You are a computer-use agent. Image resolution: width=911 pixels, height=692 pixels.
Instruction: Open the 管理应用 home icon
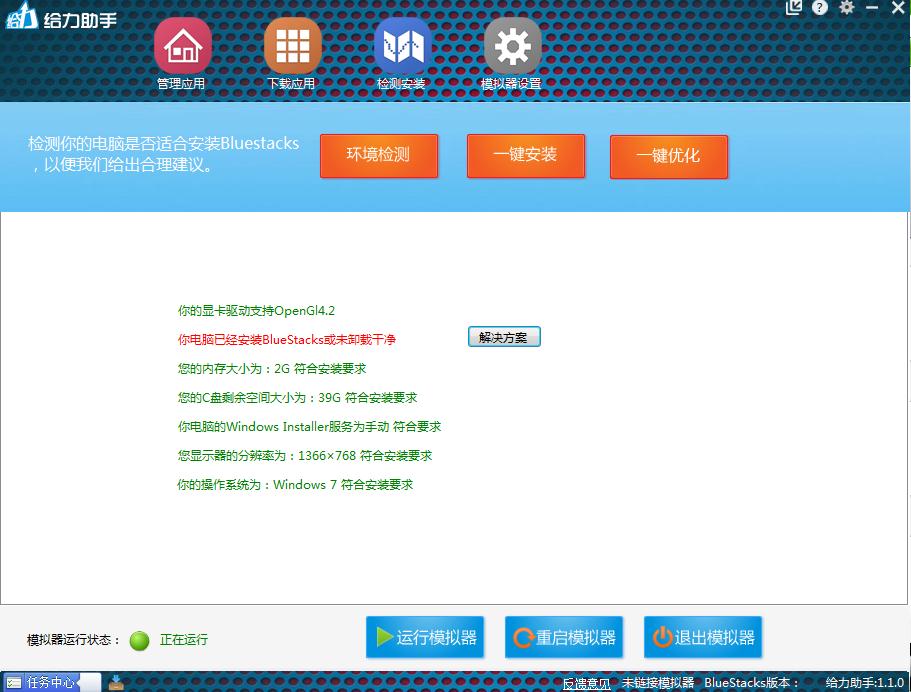click(182, 46)
